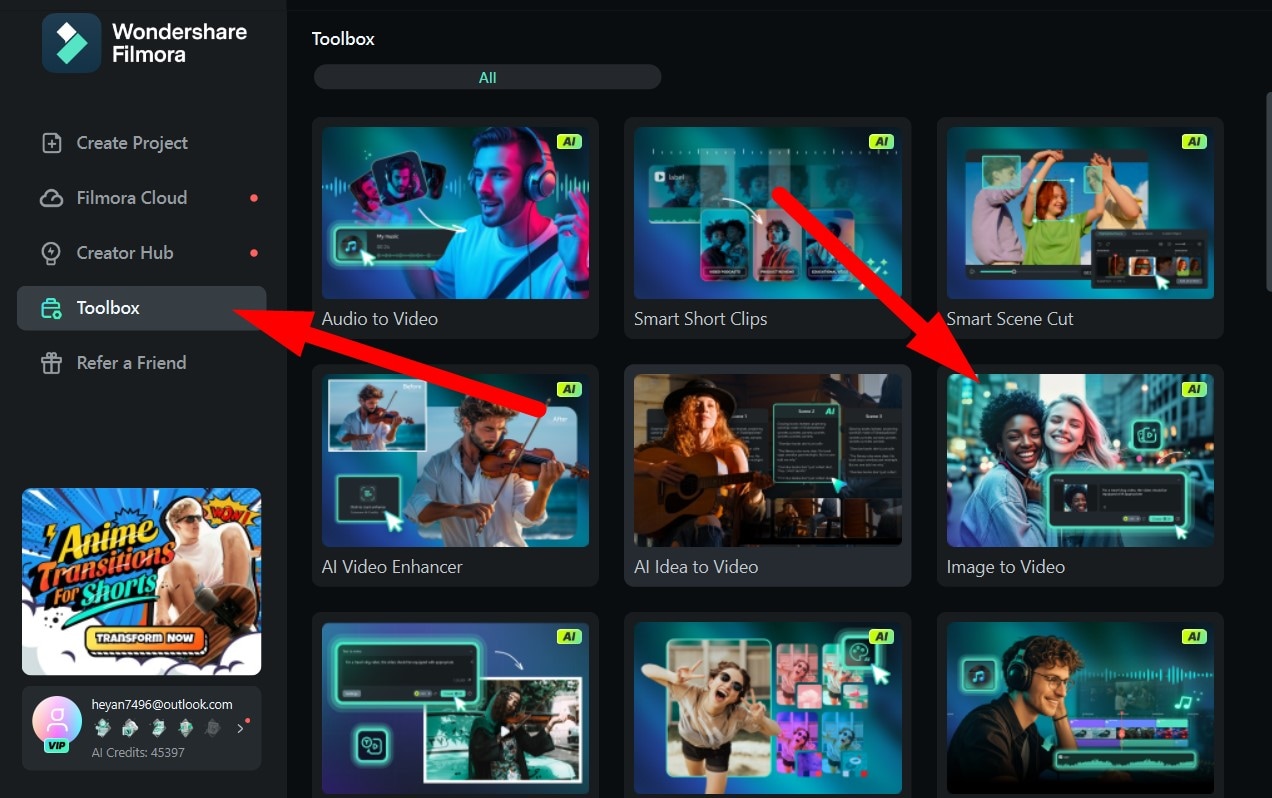Click the VIP user avatar

[57, 721]
